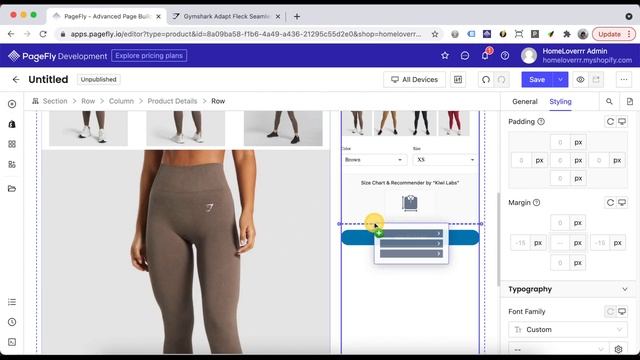Click the Unpublished status badge

[98, 80]
